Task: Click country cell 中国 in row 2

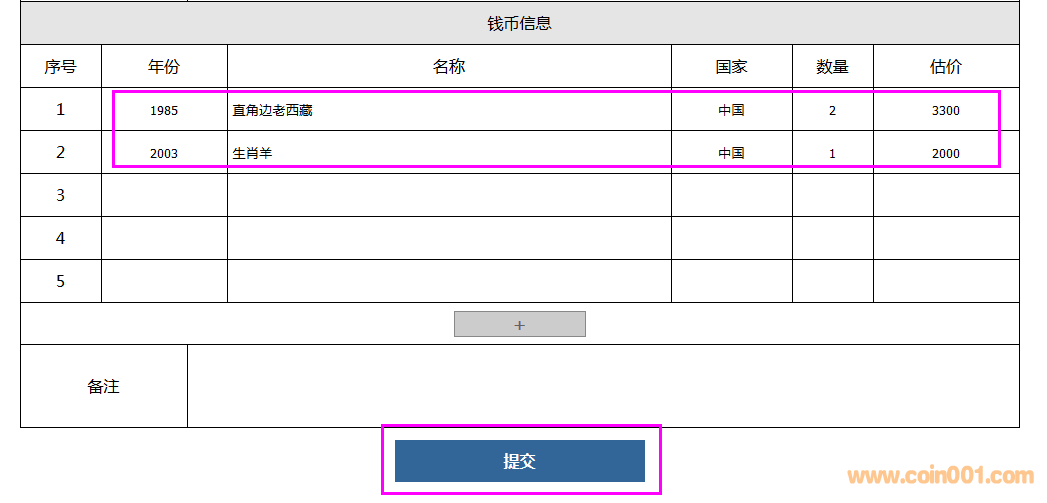Action: point(731,153)
